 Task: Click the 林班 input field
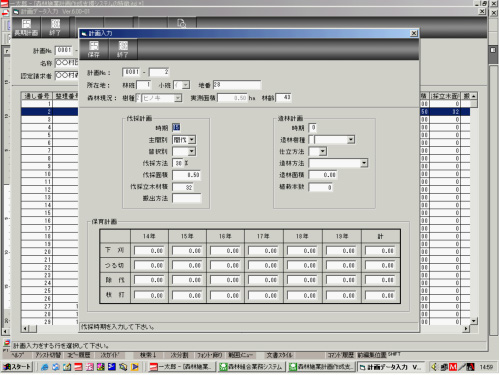(x=144, y=85)
